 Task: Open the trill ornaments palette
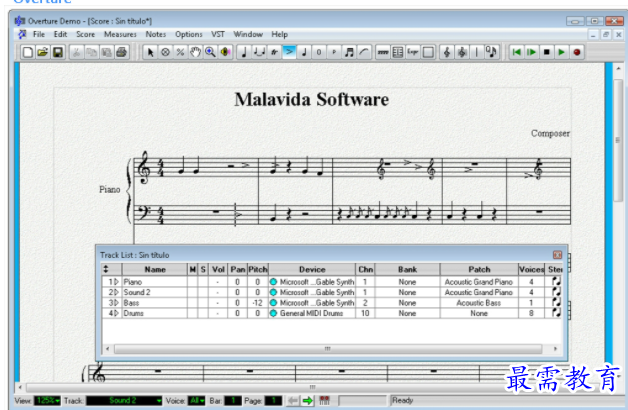(274, 52)
